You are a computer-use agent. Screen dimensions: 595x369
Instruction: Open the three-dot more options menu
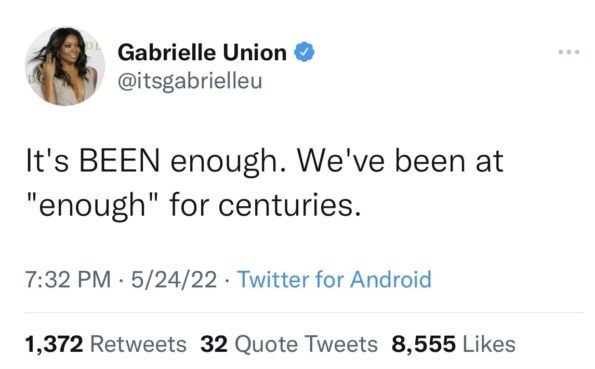point(569,52)
